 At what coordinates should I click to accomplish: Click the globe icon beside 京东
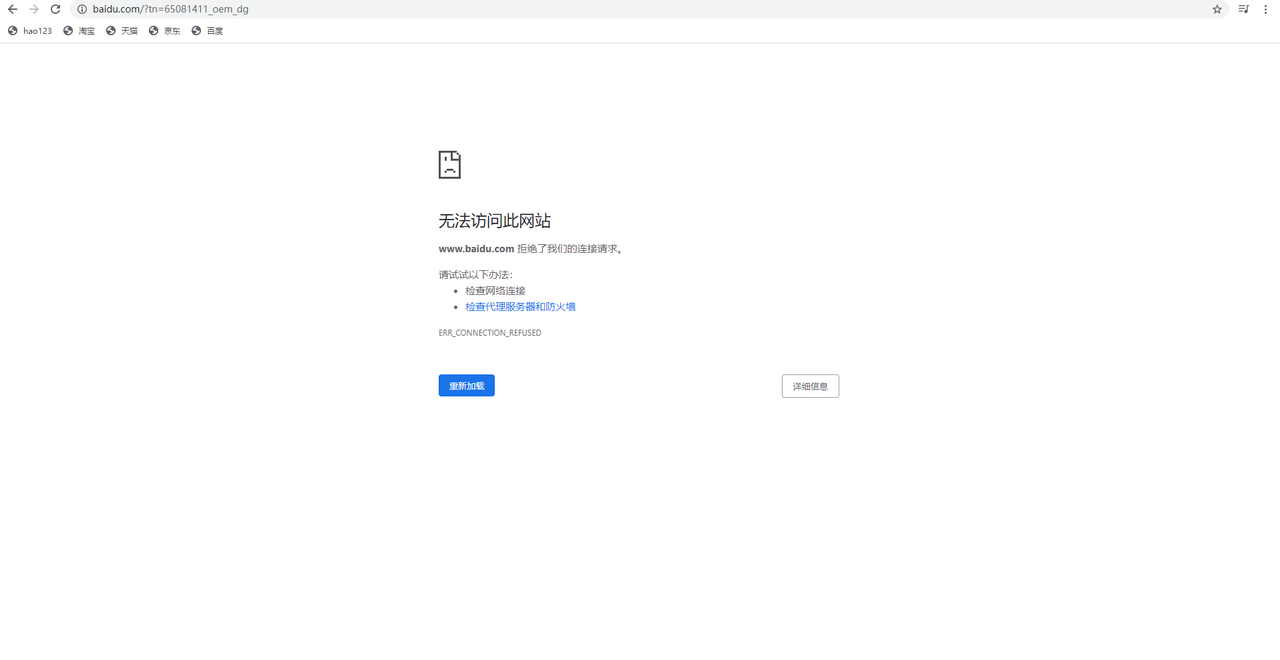pyautogui.click(x=154, y=31)
